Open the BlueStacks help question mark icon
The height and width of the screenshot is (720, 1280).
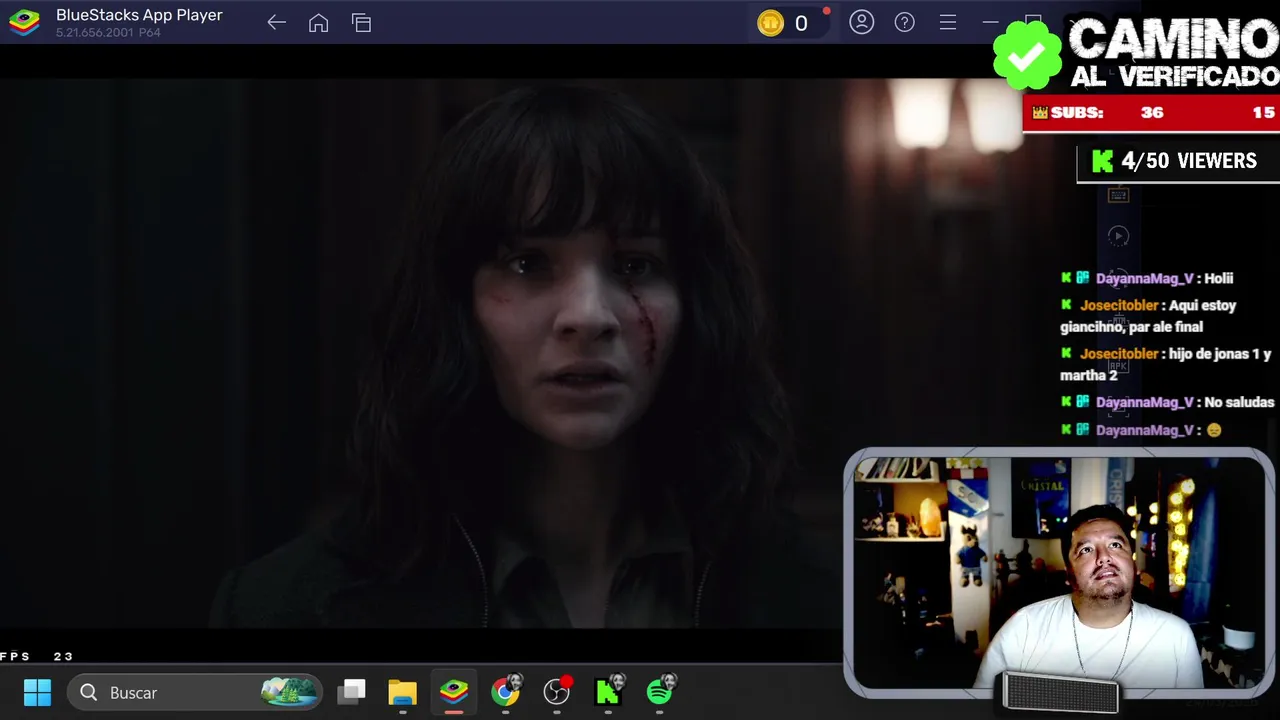pos(904,22)
